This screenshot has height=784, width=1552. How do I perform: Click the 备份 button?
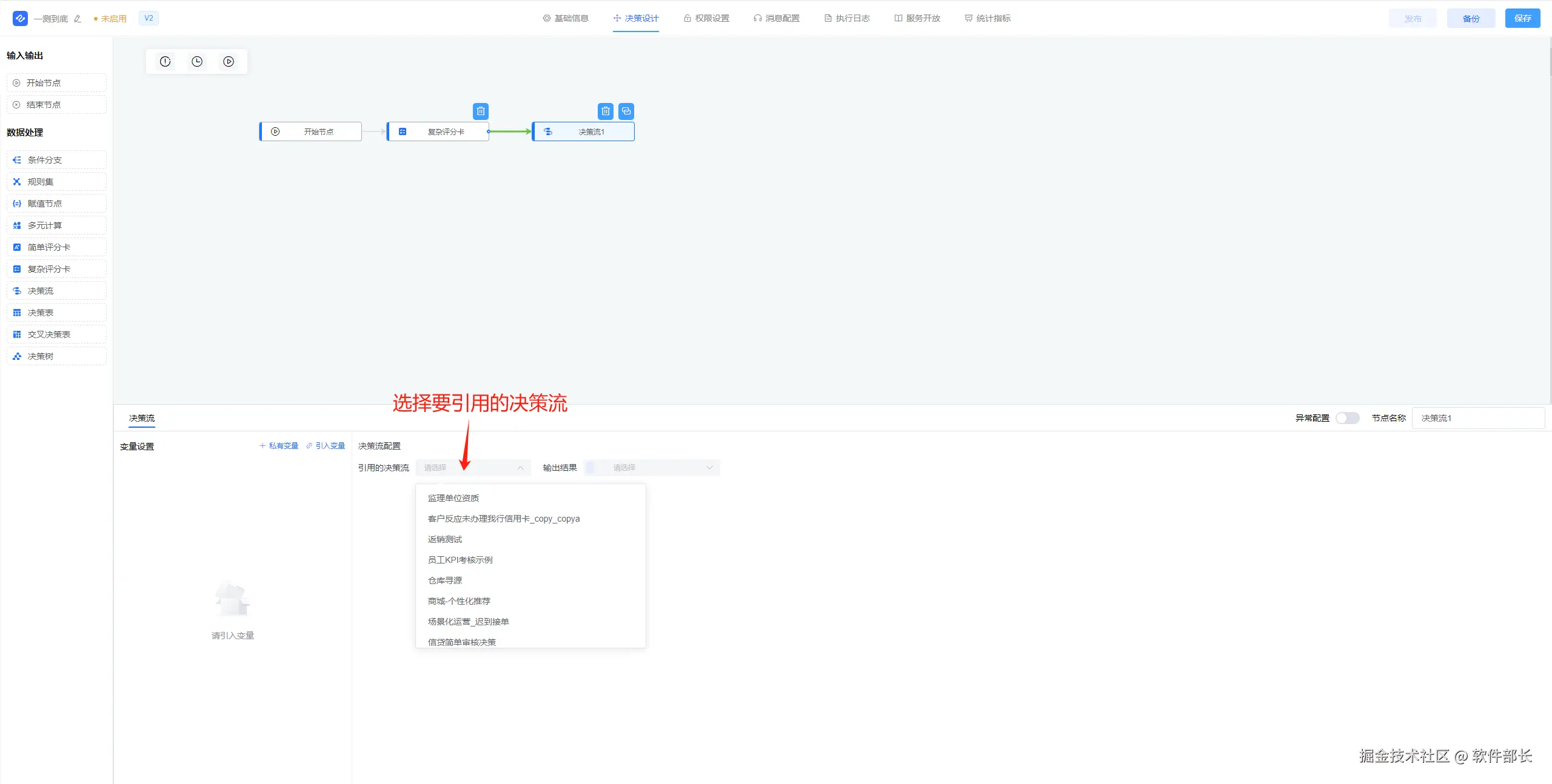point(1471,18)
